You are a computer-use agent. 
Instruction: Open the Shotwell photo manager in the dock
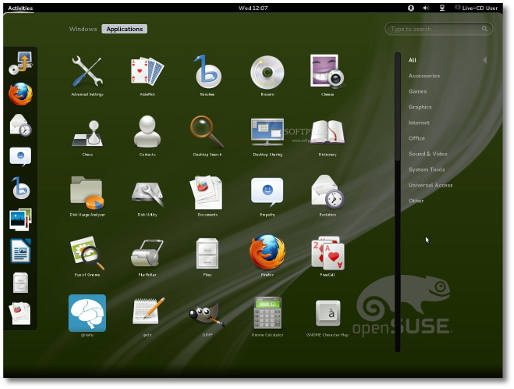click(x=21, y=219)
